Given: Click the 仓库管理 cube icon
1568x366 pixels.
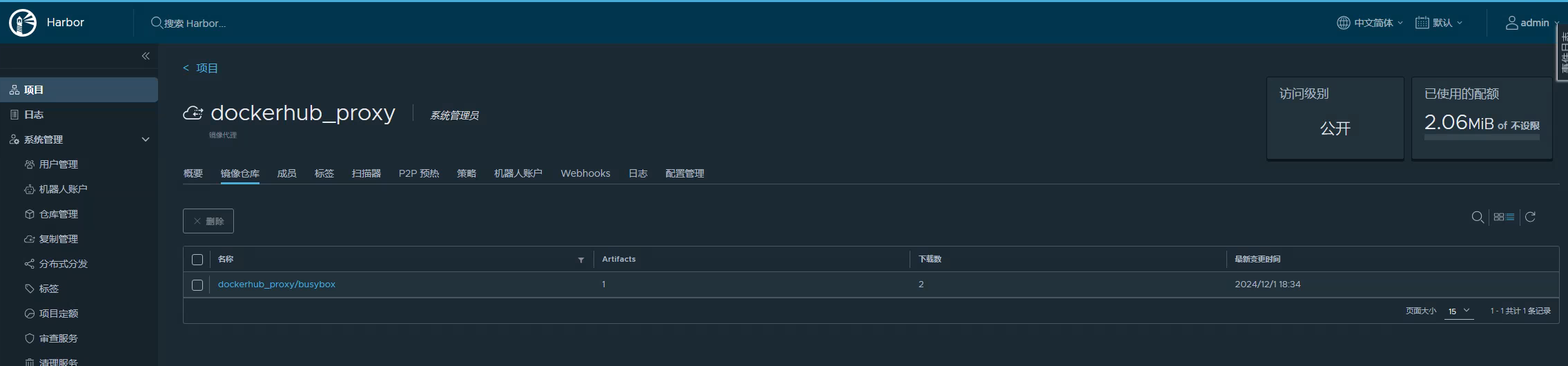Looking at the screenshot, I should coord(30,214).
